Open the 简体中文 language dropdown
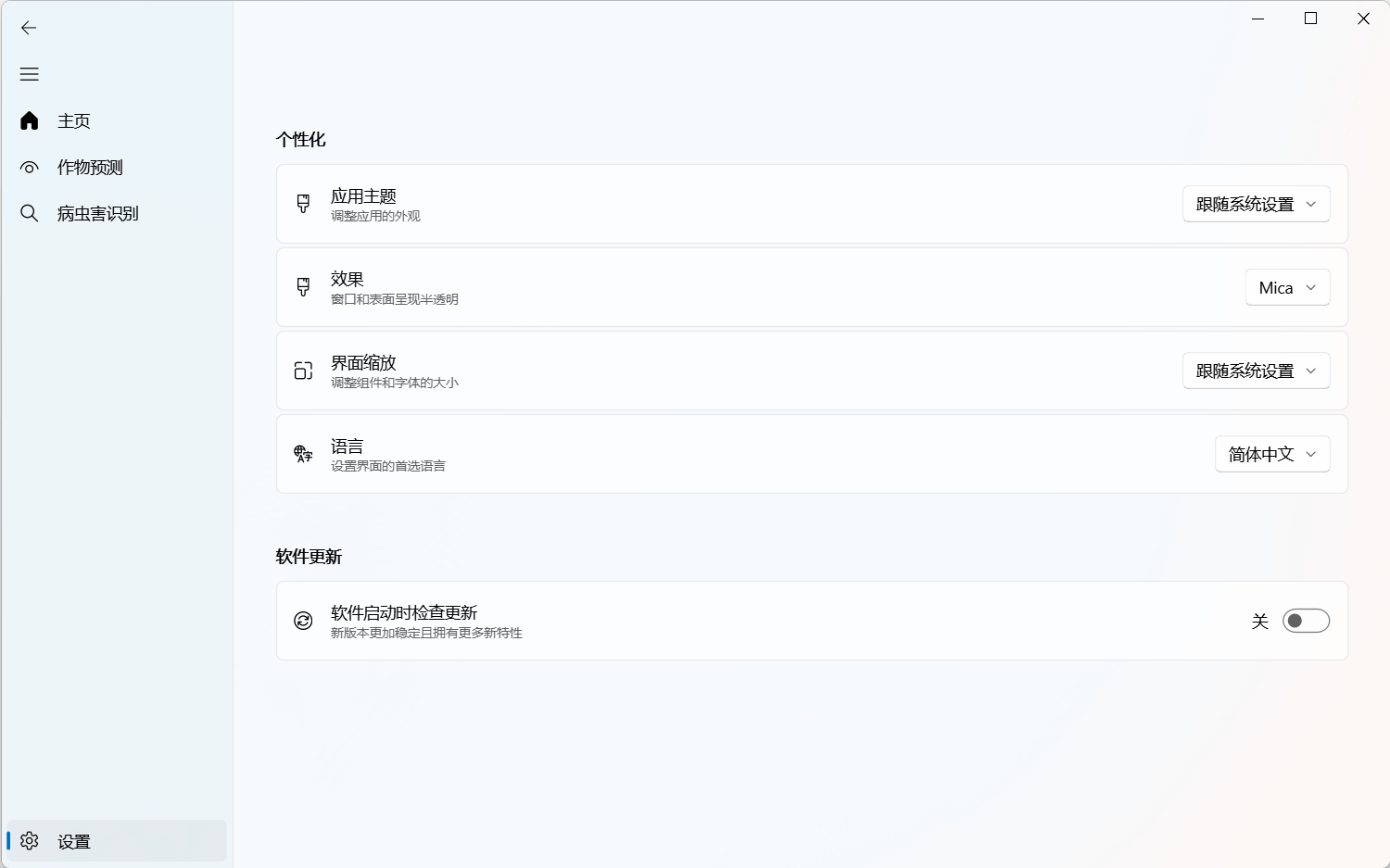The width and height of the screenshot is (1390, 868). [1272, 454]
